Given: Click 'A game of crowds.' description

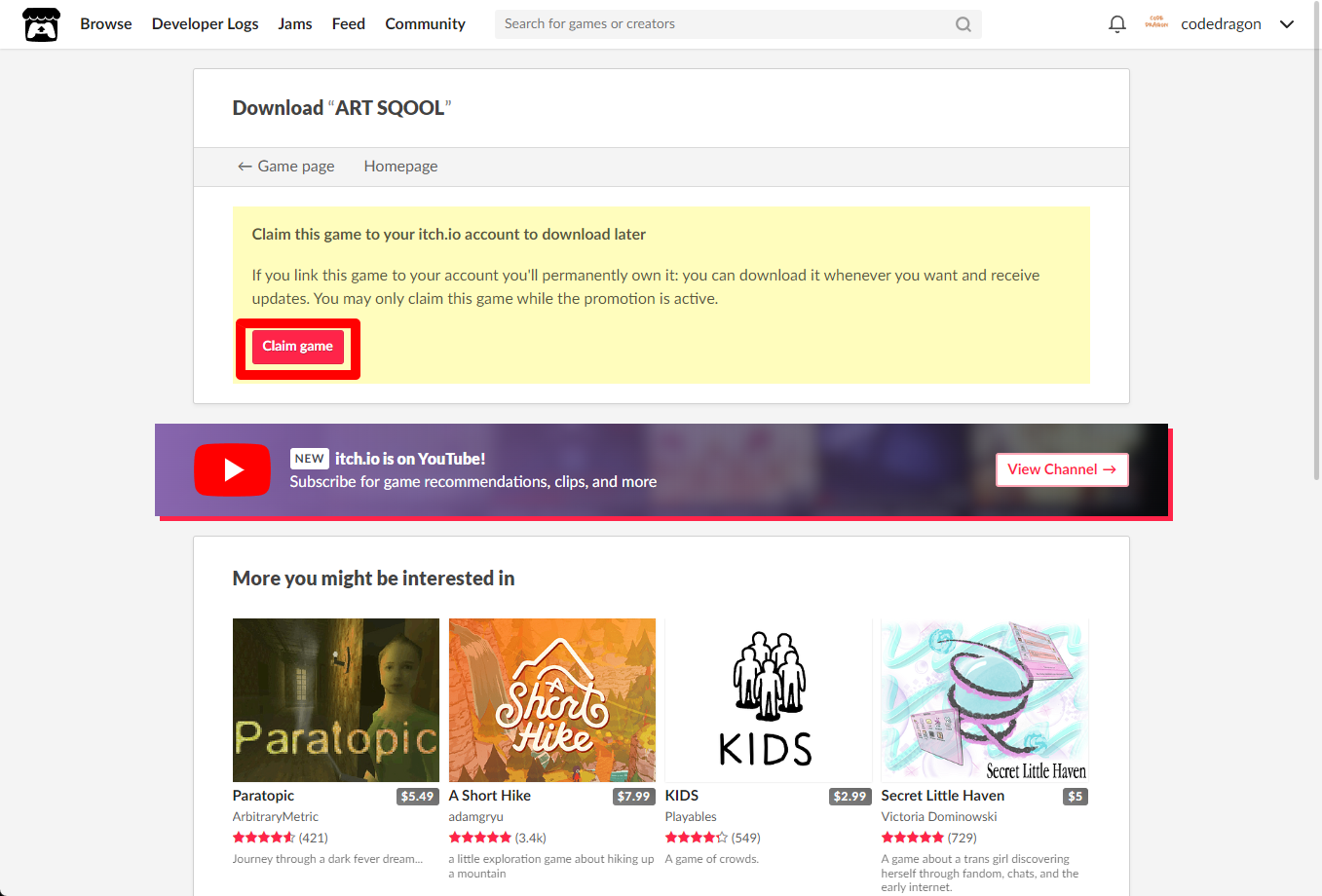Looking at the screenshot, I should pos(712,859).
